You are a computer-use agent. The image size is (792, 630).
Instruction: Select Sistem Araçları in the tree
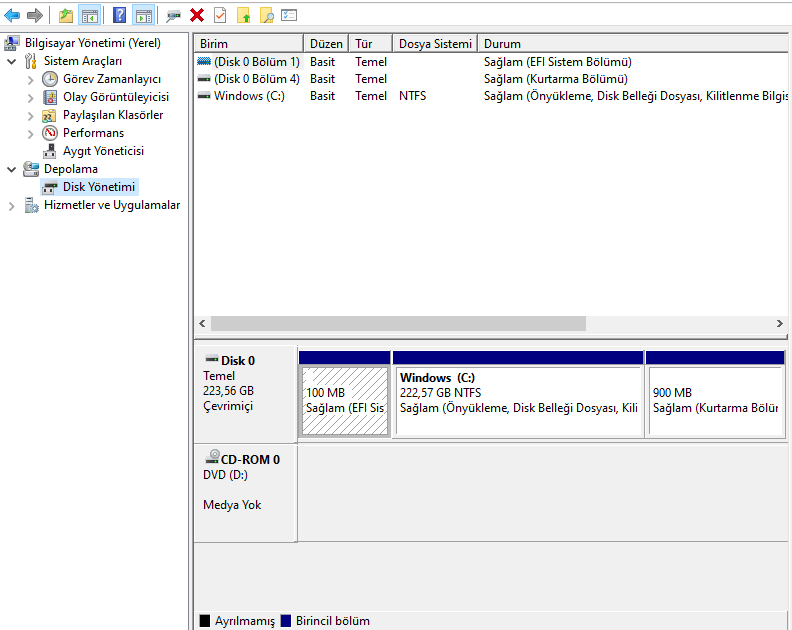point(83,61)
